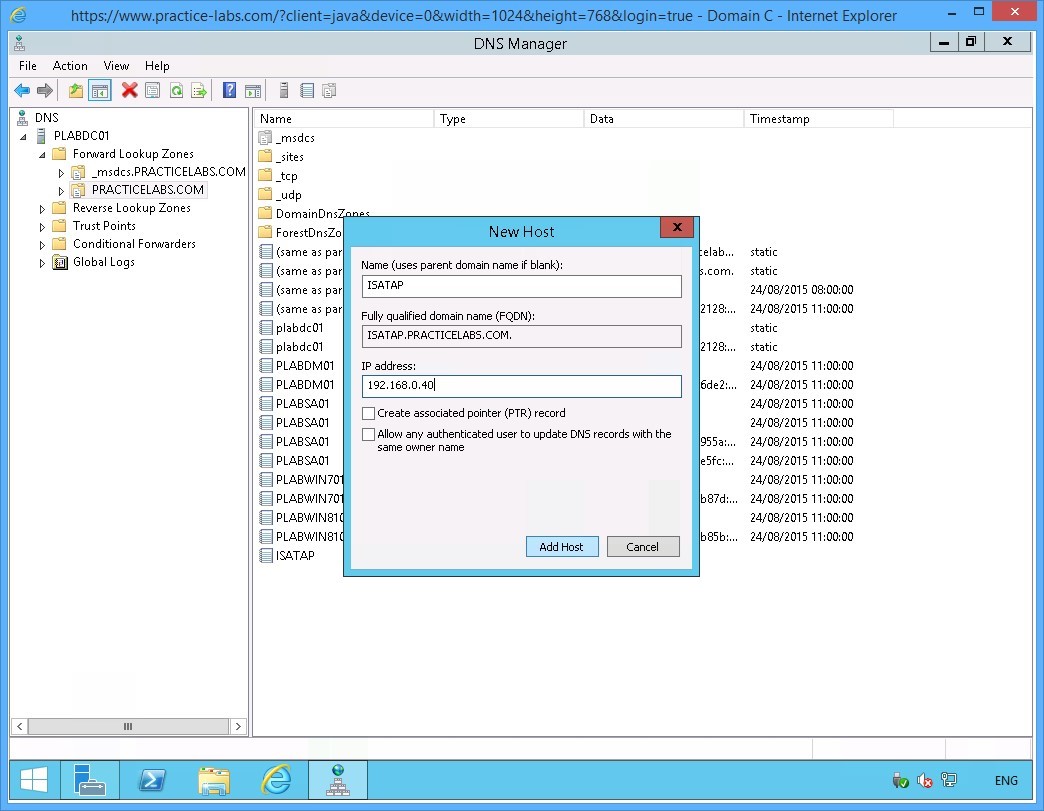Open Windows PowerShell from the taskbar

[x=151, y=780]
